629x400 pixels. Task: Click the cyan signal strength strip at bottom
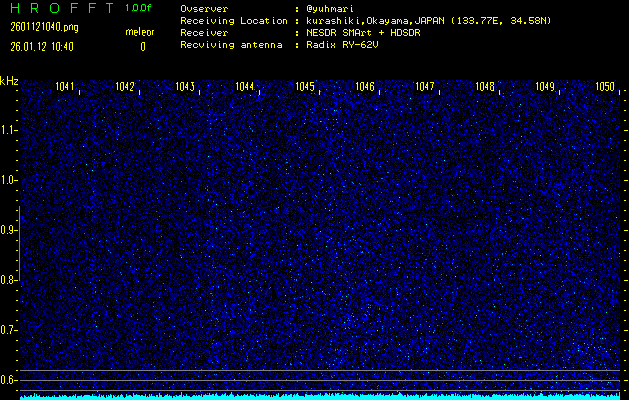pyautogui.click(x=320, y=397)
